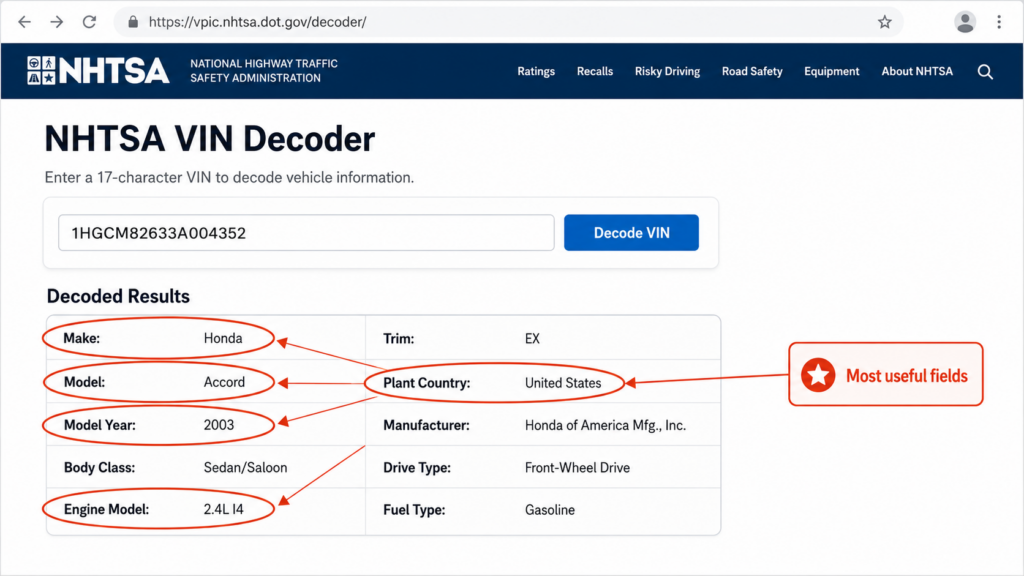
Task: Click the NHTSA logo in the header
Action: (98, 71)
